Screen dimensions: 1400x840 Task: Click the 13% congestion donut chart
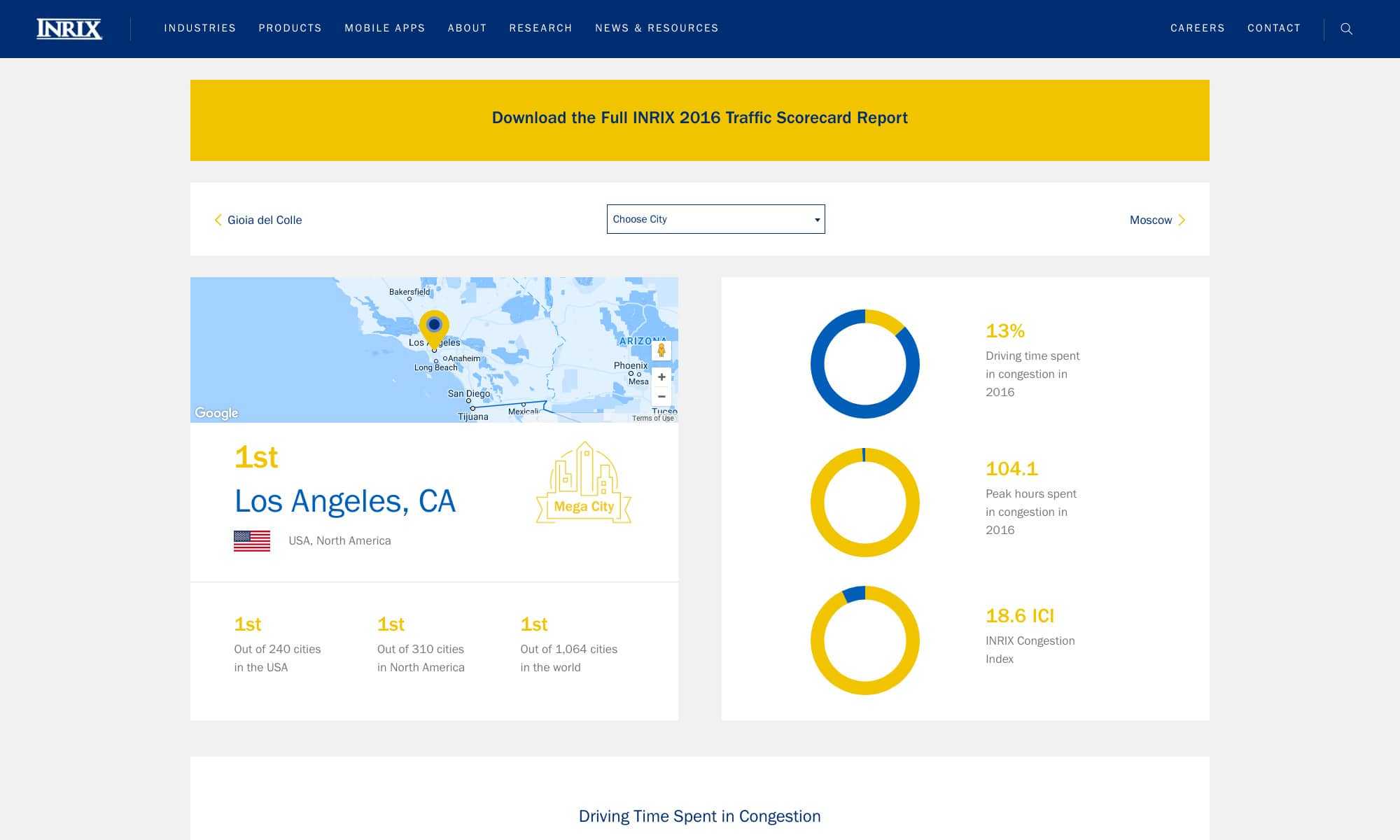pos(865,364)
